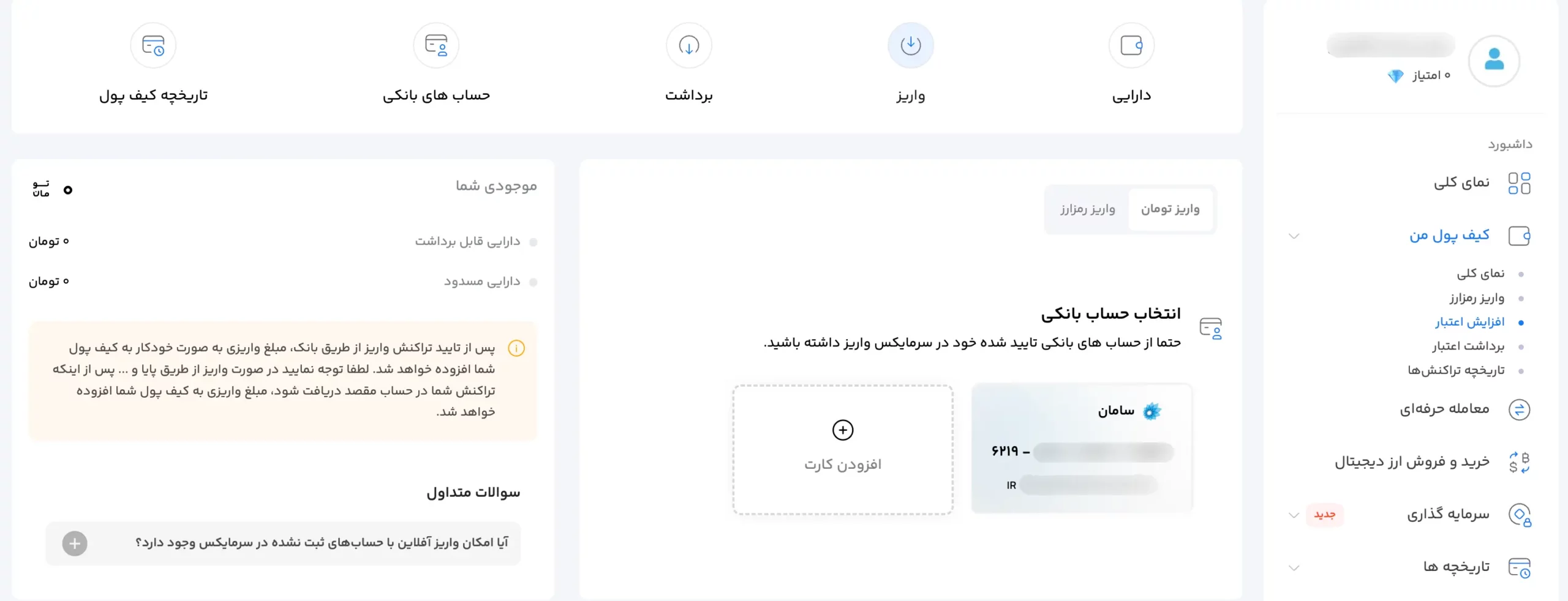Expand the offline deposit FAQ question

click(75, 543)
